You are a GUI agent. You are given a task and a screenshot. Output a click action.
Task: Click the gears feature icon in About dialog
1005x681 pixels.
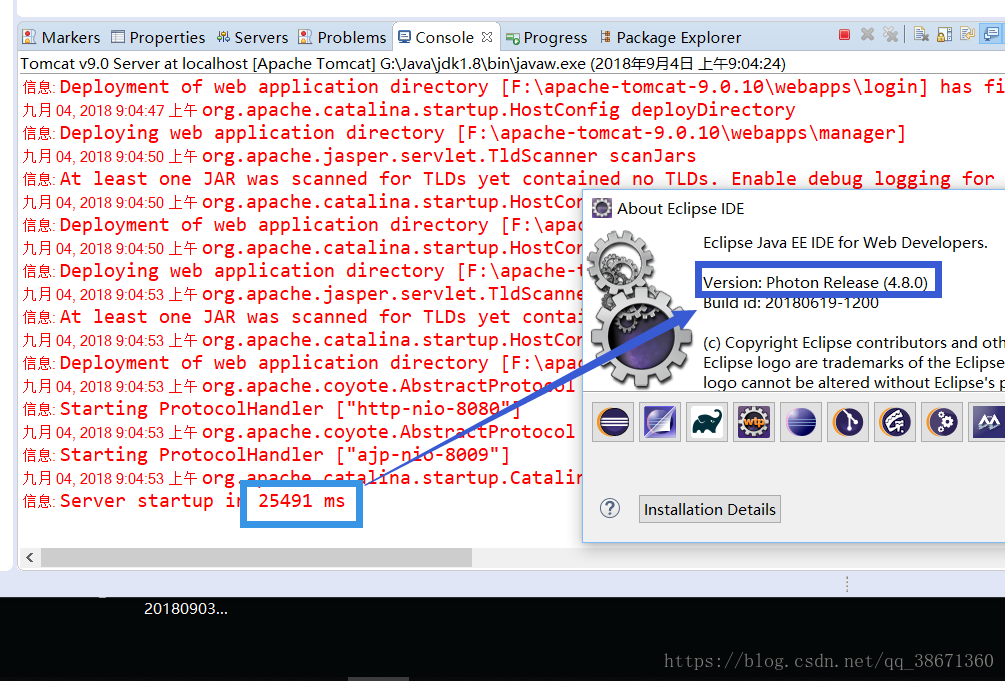(942, 422)
